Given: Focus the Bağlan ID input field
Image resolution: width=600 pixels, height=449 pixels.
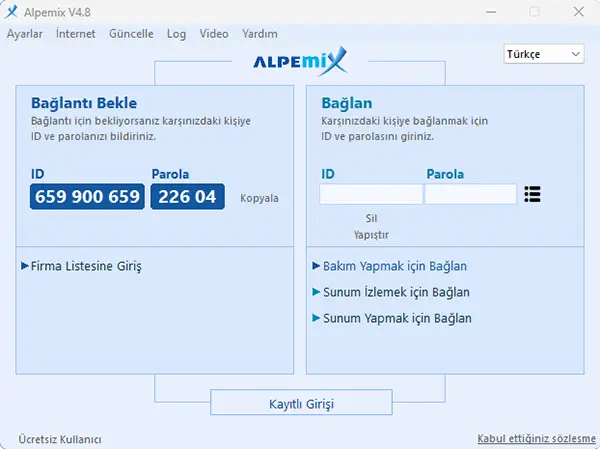Looking at the screenshot, I should tap(371, 194).
